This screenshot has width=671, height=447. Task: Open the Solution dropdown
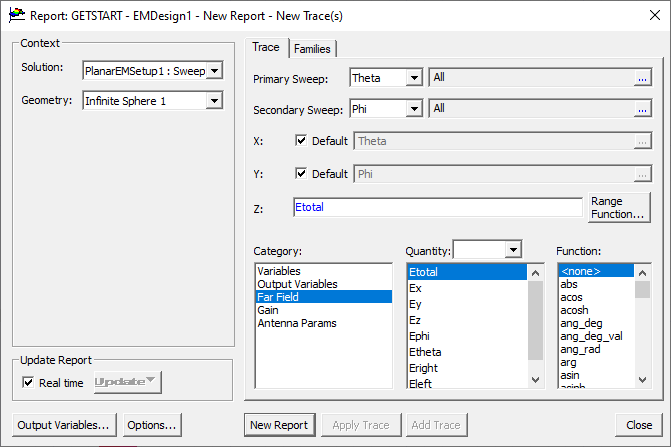tap(214, 71)
